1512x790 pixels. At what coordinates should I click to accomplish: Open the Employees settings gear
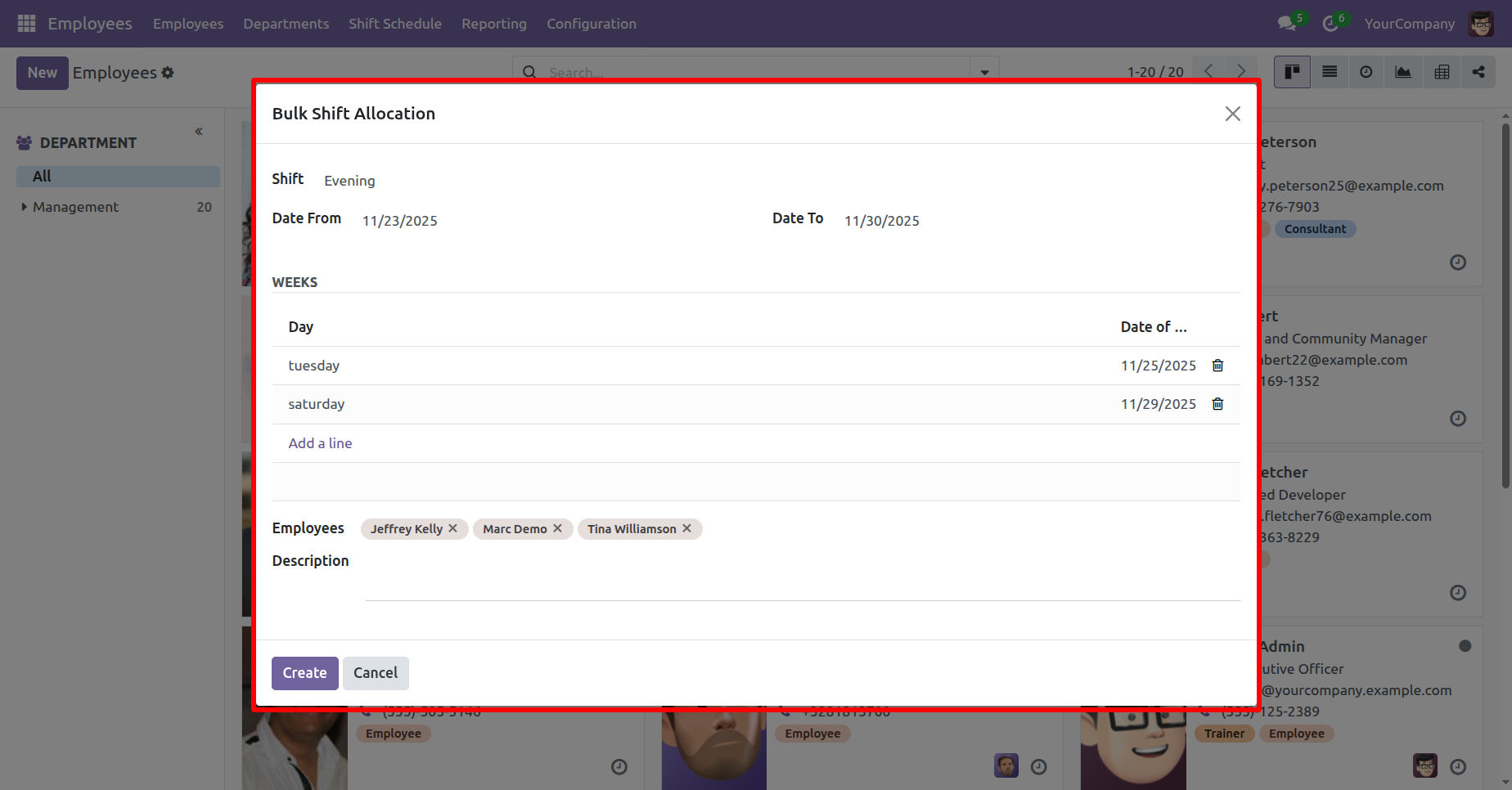tap(168, 73)
